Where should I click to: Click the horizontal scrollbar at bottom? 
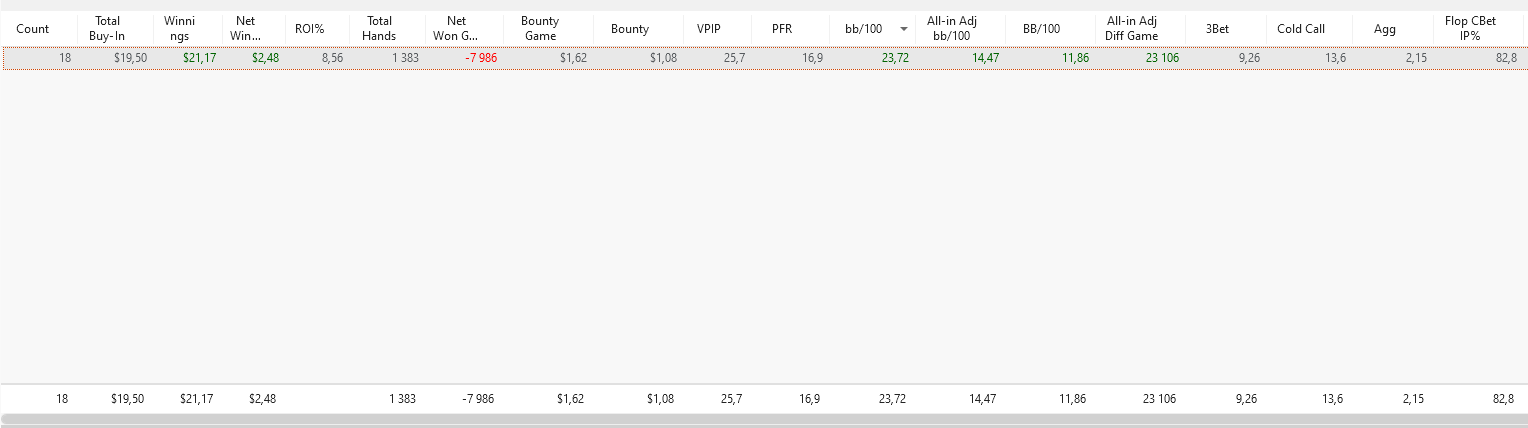[764, 420]
